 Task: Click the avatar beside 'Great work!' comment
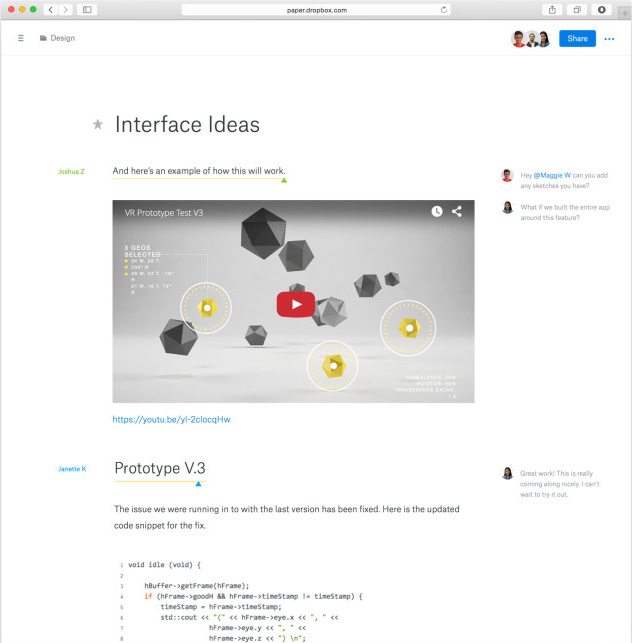coord(507,473)
